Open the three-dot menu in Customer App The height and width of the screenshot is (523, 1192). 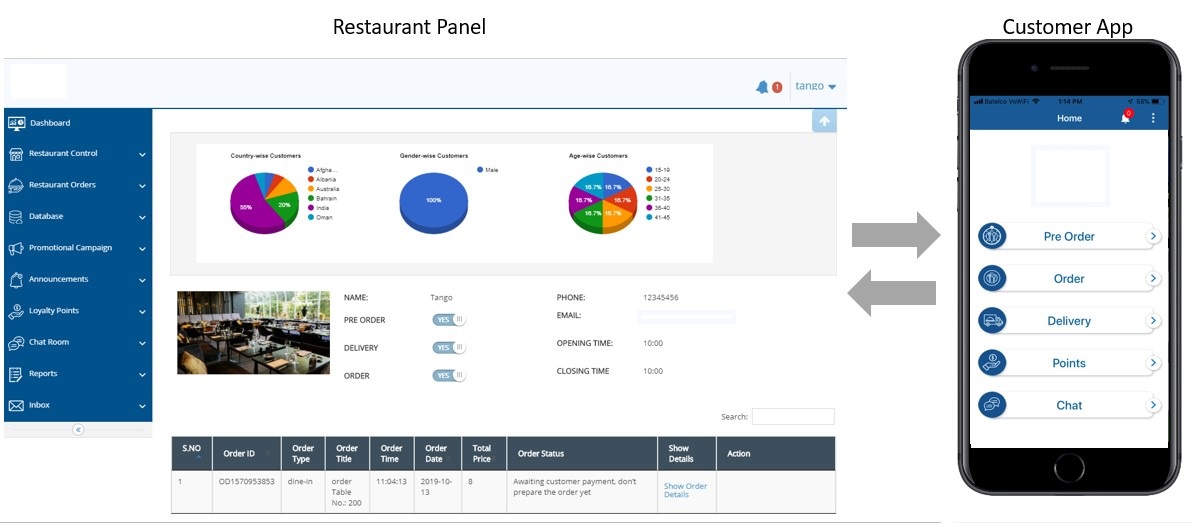(x=1152, y=118)
